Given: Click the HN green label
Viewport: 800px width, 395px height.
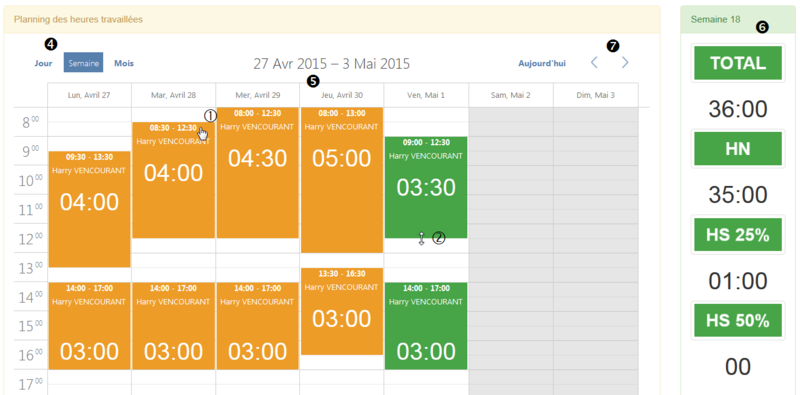Looking at the screenshot, I should pyautogui.click(x=738, y=149).
